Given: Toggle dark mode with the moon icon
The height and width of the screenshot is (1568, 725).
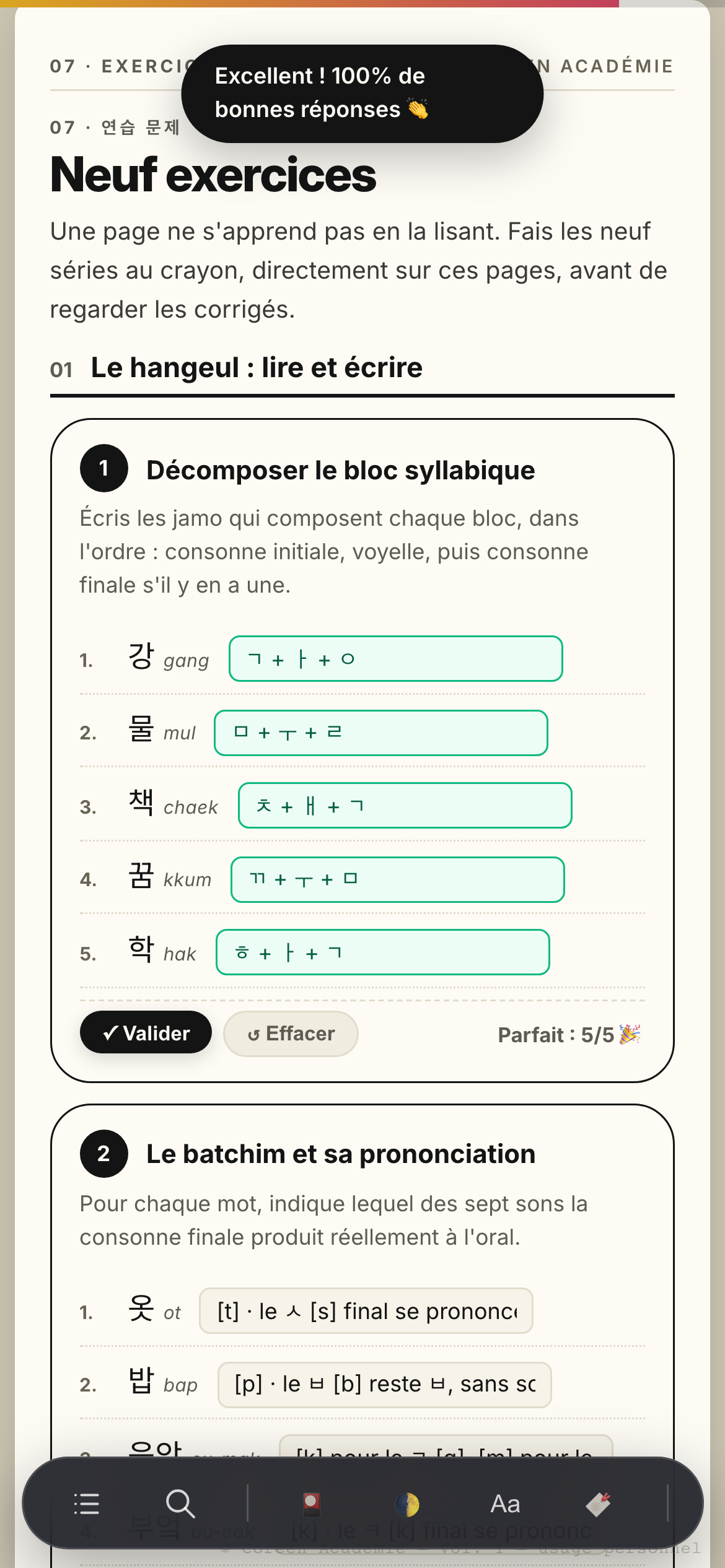Looking at the screenshot, I should click(x=407, y=1504).
